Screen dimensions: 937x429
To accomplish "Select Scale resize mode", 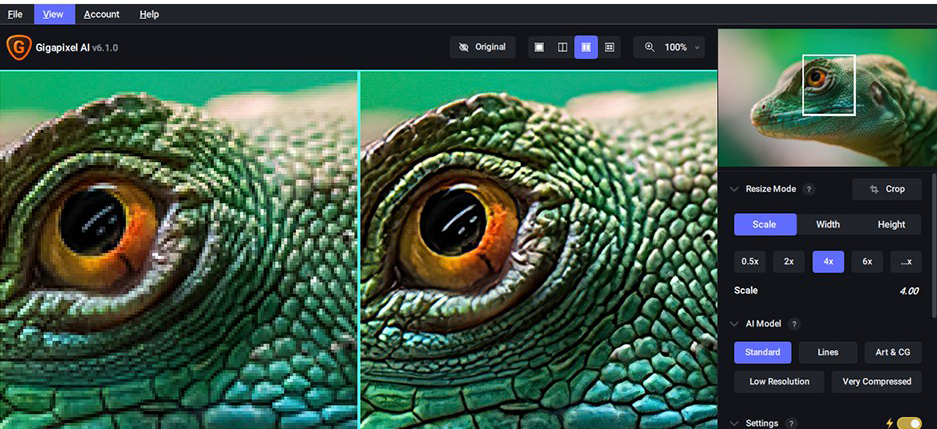I will [x=765, y=225].
